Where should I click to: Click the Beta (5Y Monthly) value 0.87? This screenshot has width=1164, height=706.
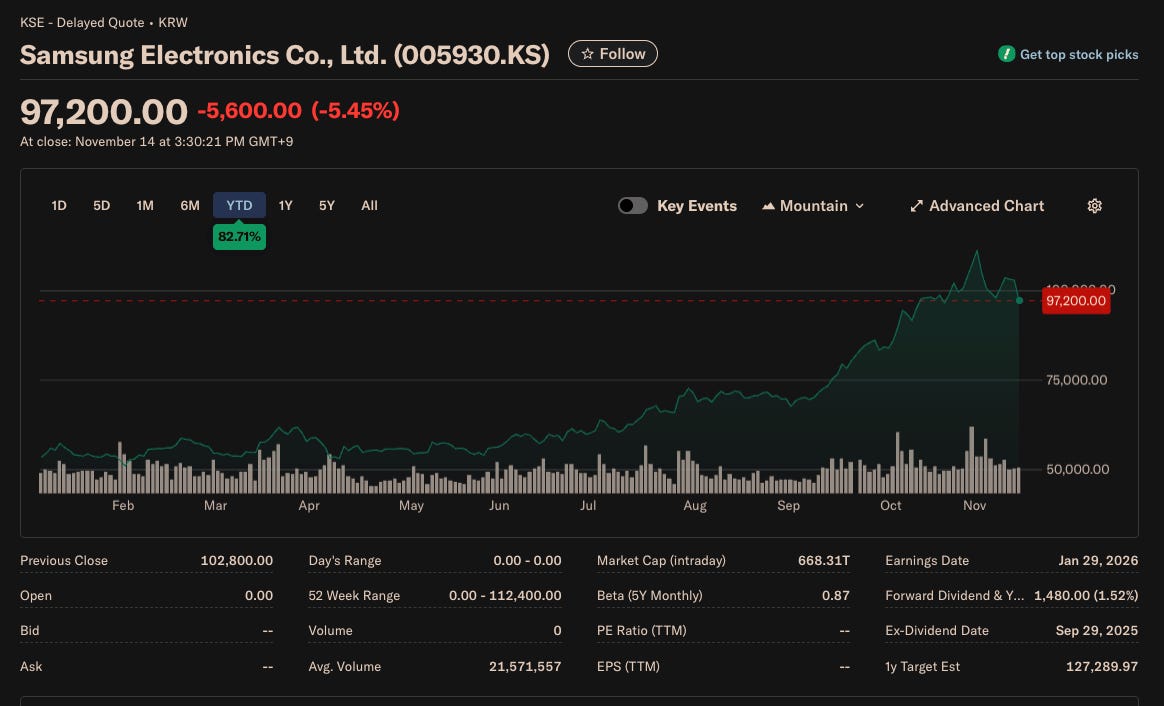(835, 595)
